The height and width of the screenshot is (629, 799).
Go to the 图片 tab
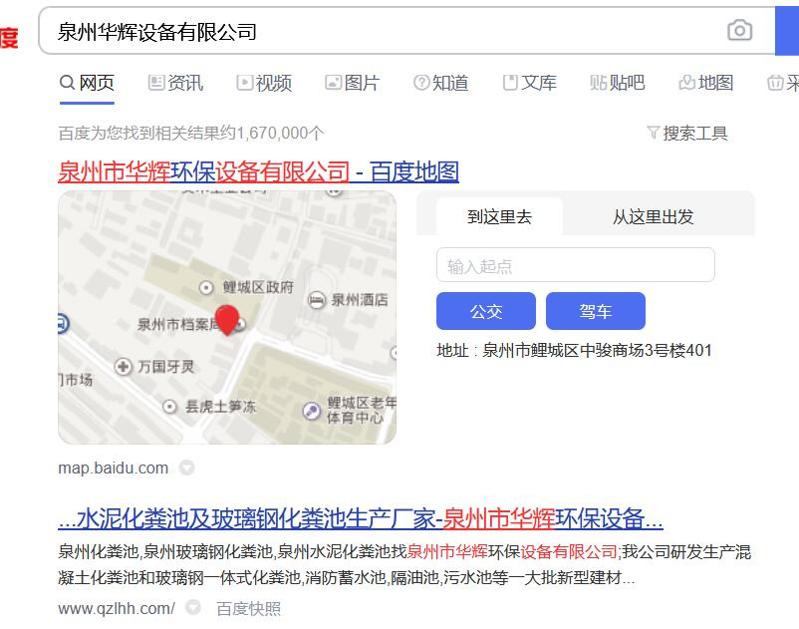tap(352, 83)
